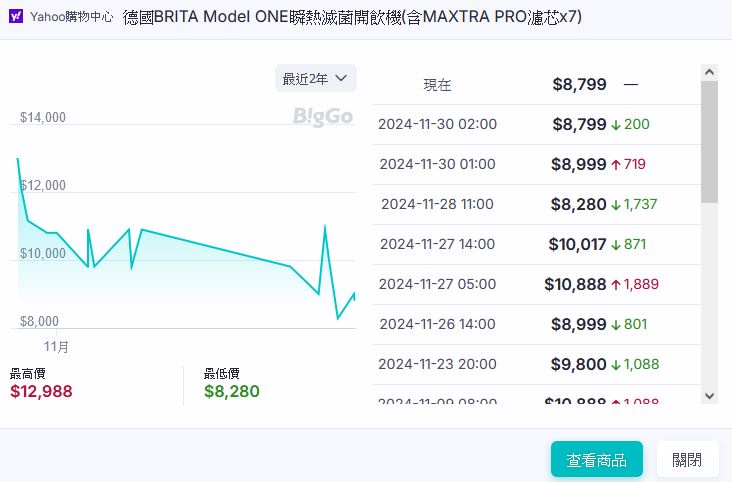The width and height of the screenshot is (732, 482).
Task: Click the 最低價 $8,280 value
Action: pos(231,391)
